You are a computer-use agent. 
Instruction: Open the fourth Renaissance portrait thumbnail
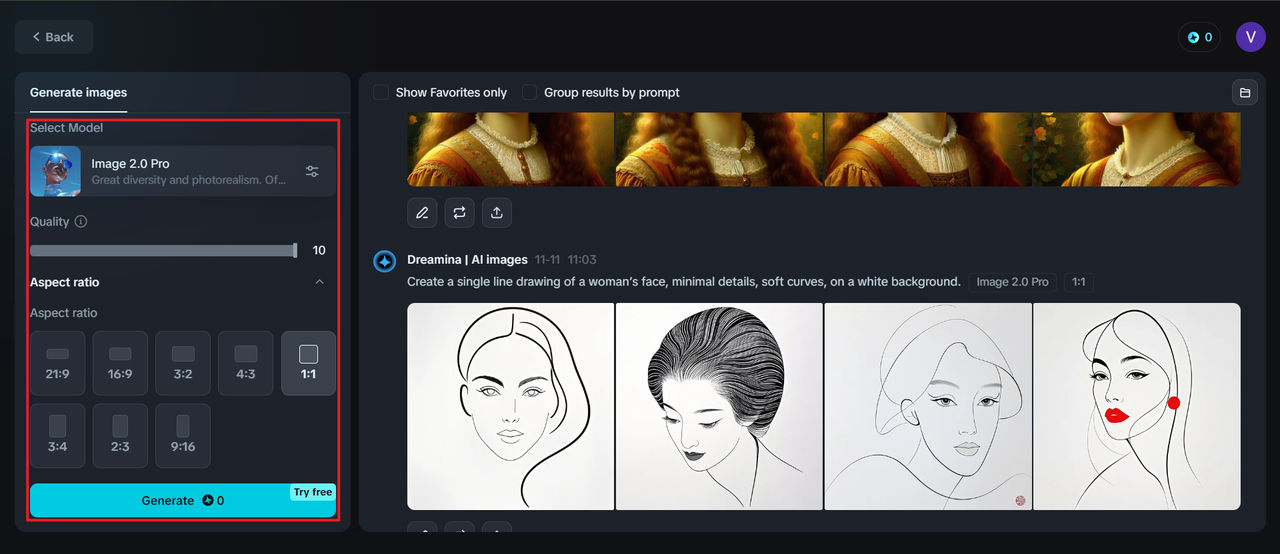pyautogui.click(x=1137, y=149)
